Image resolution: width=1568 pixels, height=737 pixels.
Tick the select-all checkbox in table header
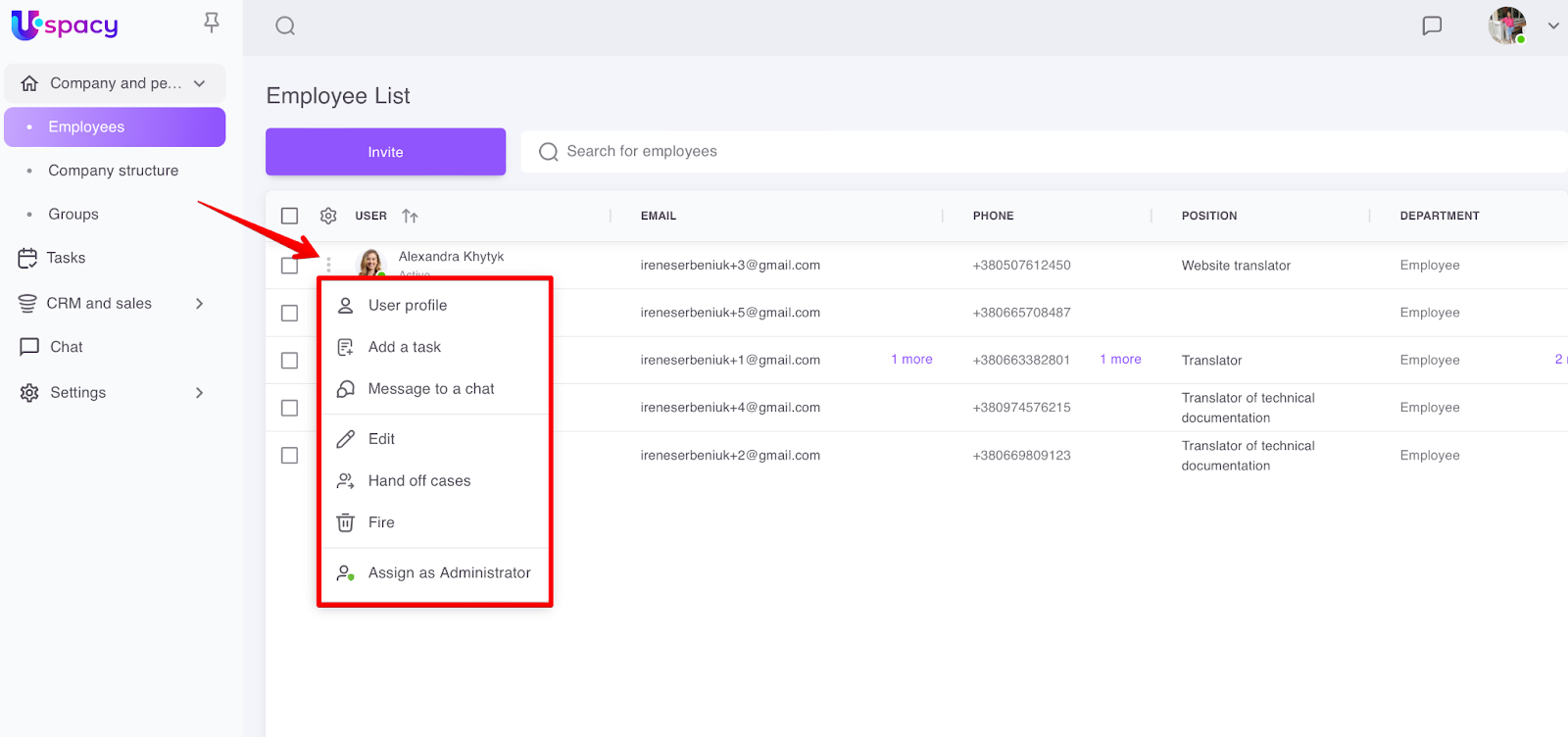289,216
